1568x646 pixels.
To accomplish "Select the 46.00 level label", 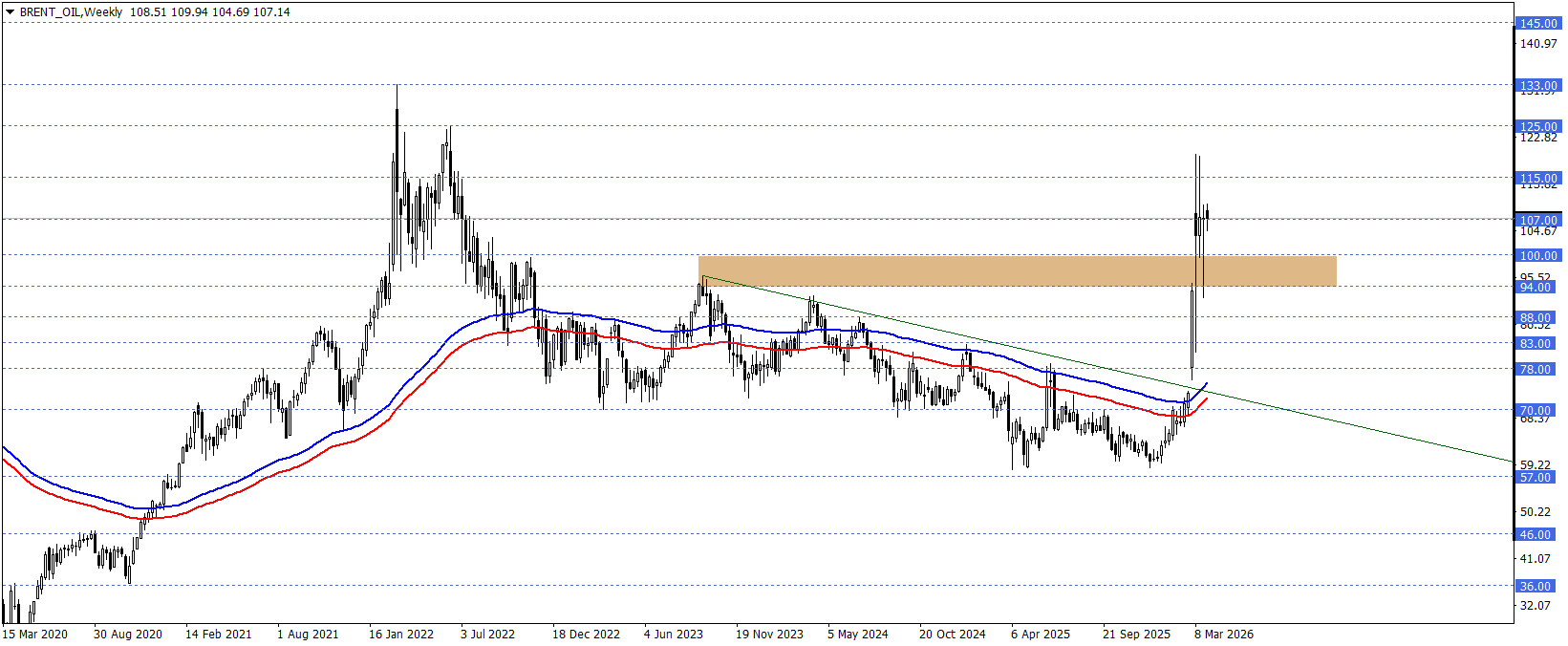I will [1538, 535].
